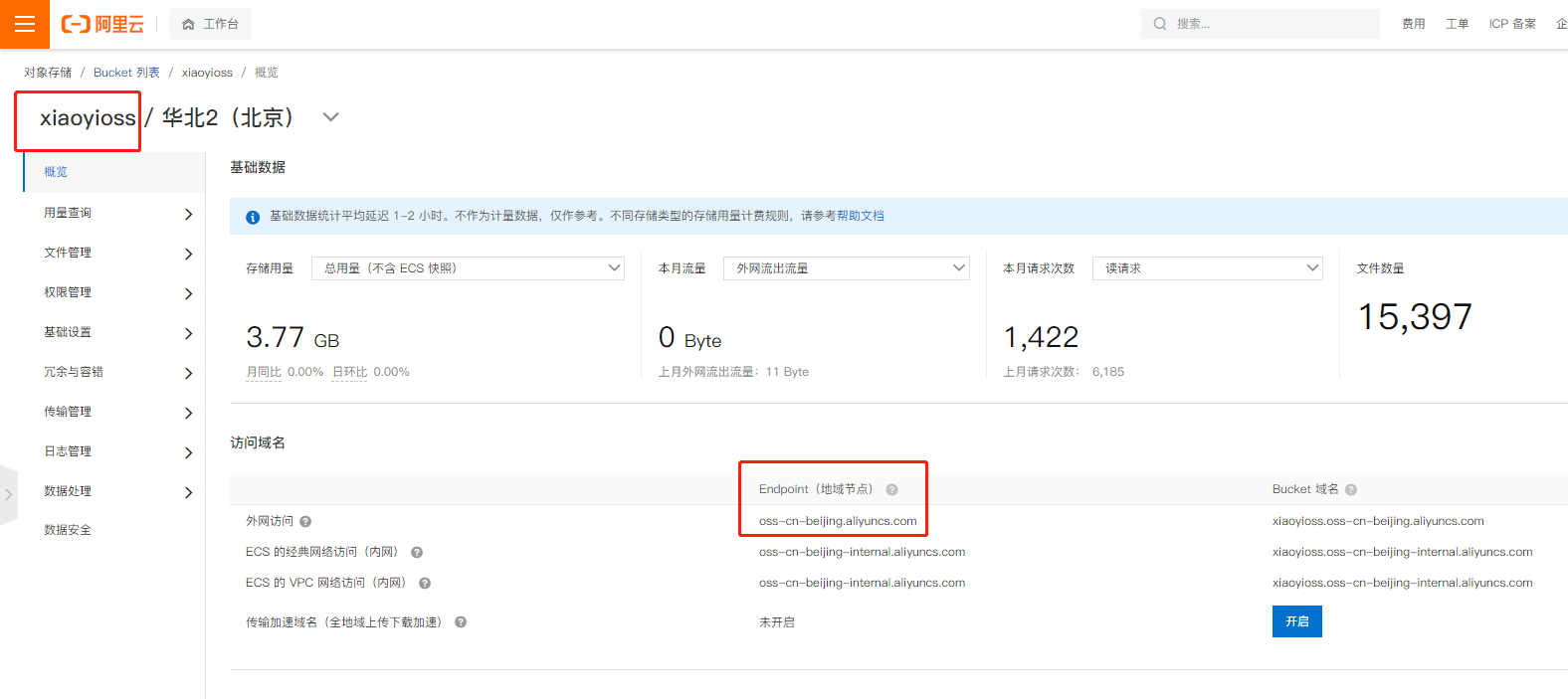Go to 对象存储 breadcrumb
1568x699 pixels.
[48, 73]
